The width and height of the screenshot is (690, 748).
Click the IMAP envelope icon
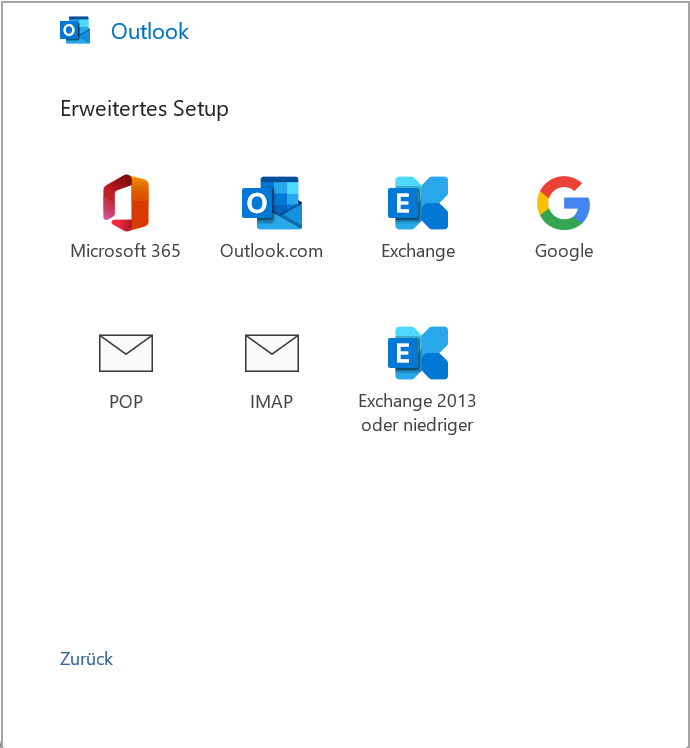(271, 352)
